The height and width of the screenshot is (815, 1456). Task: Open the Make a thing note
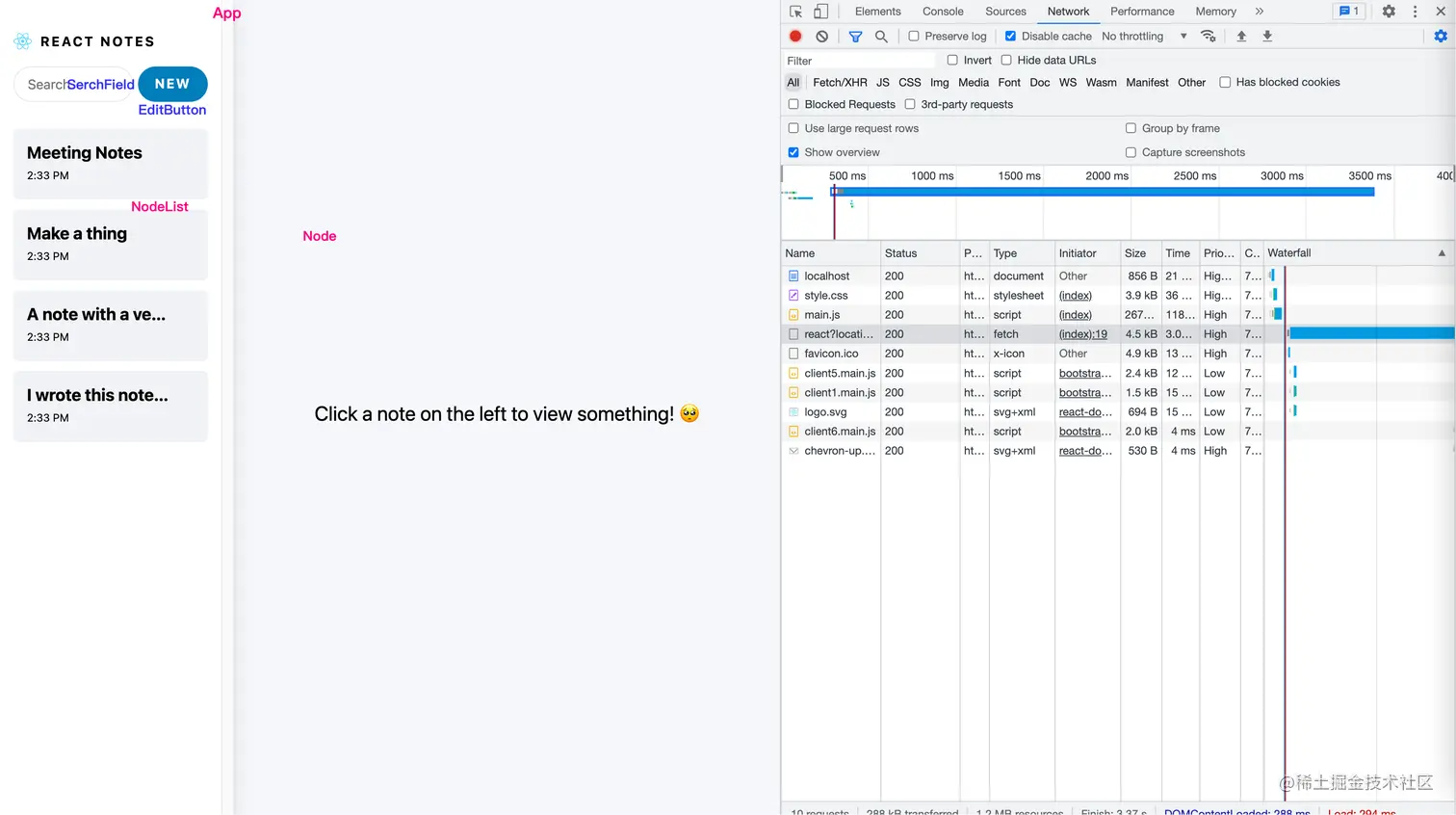pyautogui.click(x=111, y=245)
